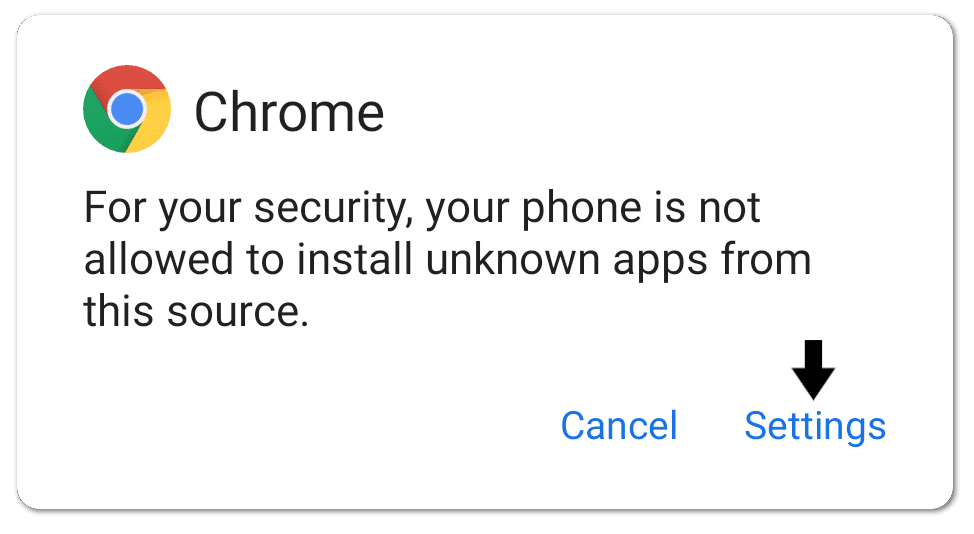Click the green segment of Chrome logo

click(101, 124)
